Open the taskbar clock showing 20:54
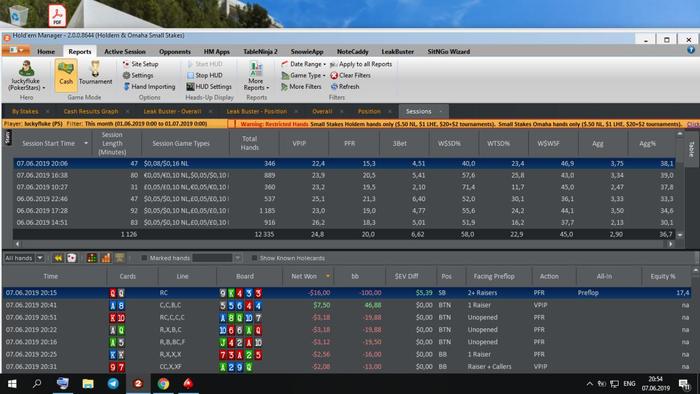 655,384
